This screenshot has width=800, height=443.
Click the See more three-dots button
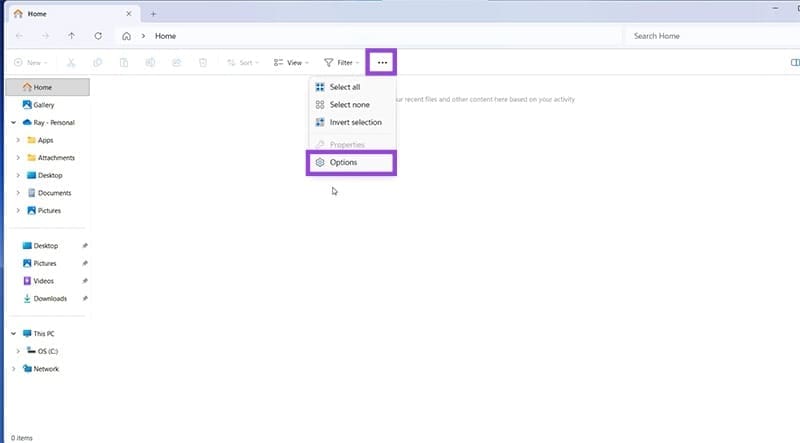tap(382, 62)
